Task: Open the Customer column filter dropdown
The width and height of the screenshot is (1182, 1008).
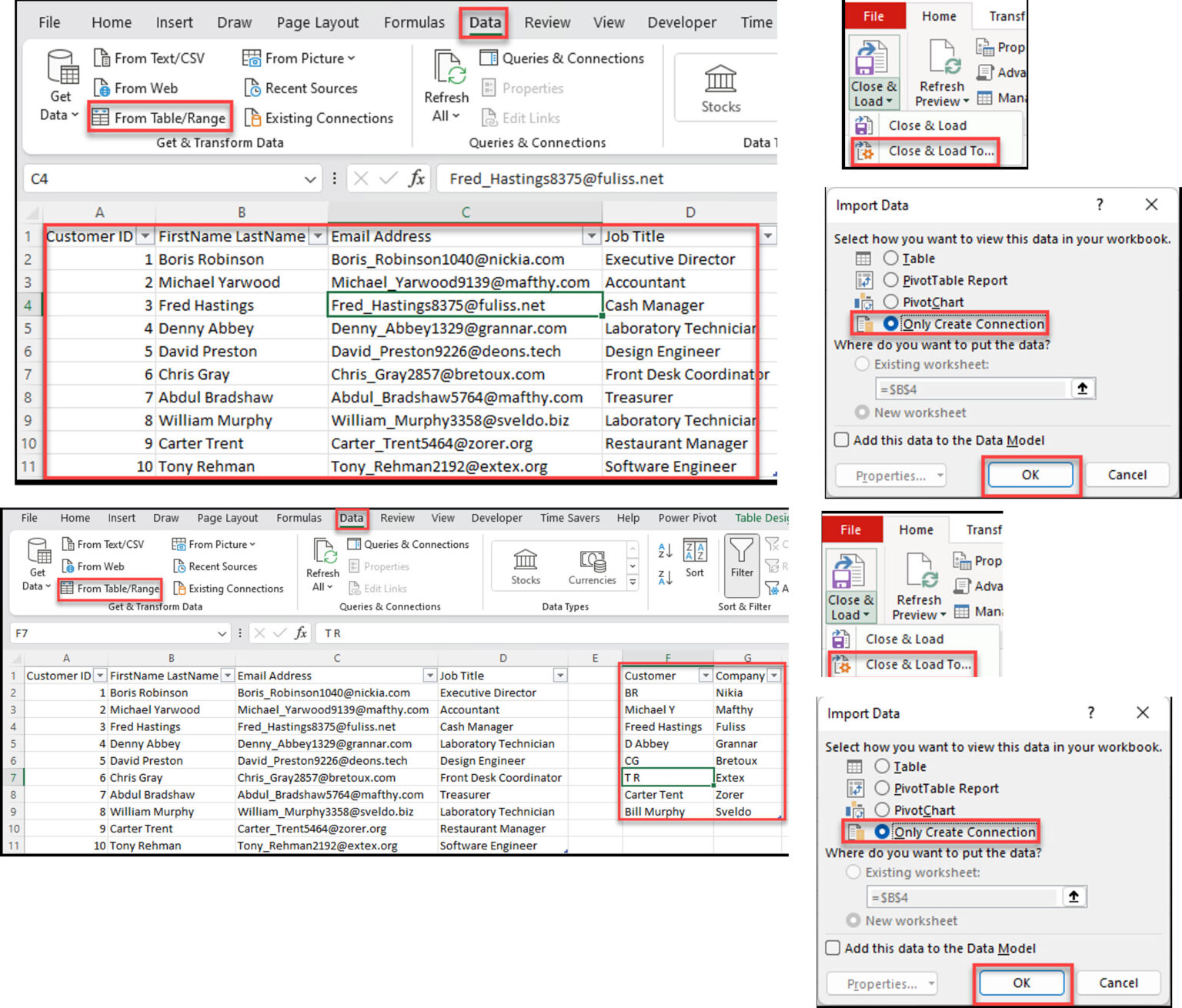Action: point(706,675)
